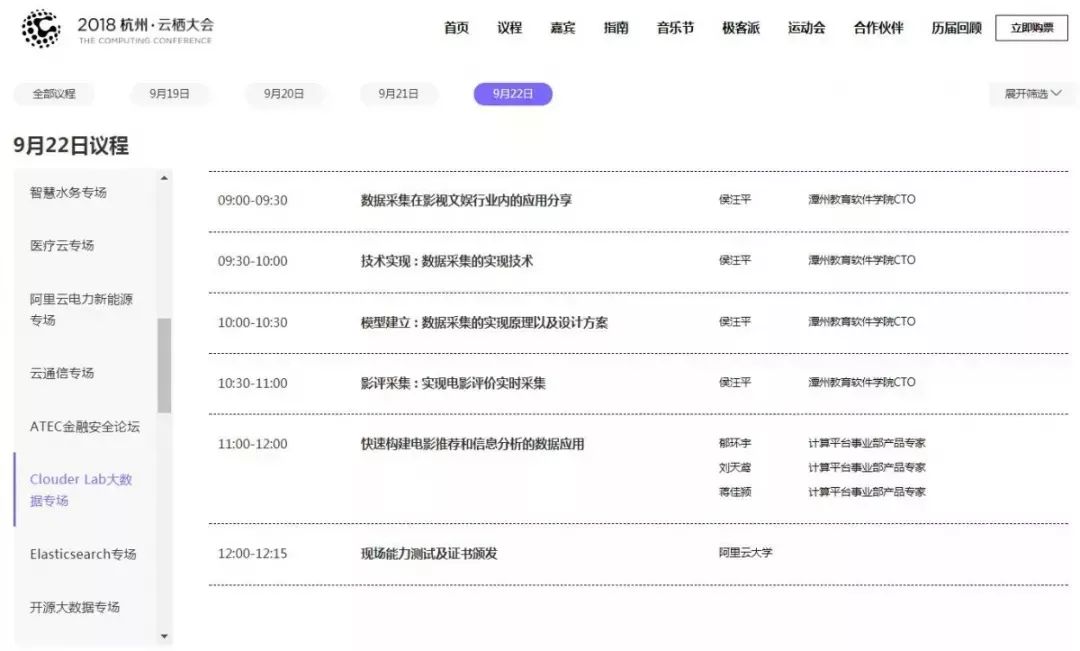The height and width of the screenshot is (651, 1080).
Task: Click session 快速构建电影推荐和信息分析的数据应用
Action: click(472, 444)
